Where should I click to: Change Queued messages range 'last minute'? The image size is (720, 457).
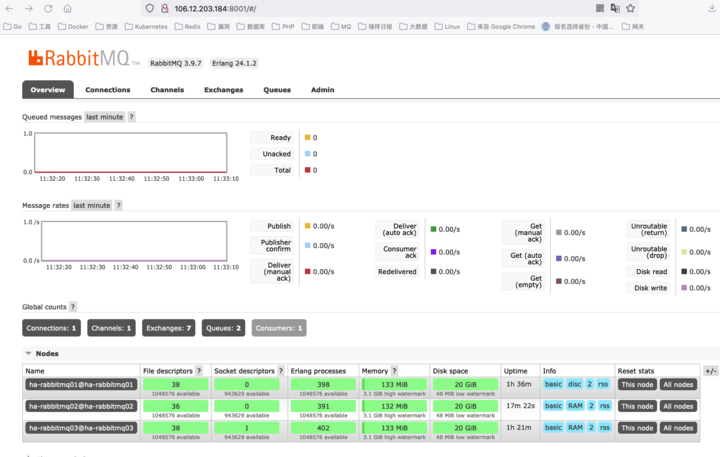[105, 117]
